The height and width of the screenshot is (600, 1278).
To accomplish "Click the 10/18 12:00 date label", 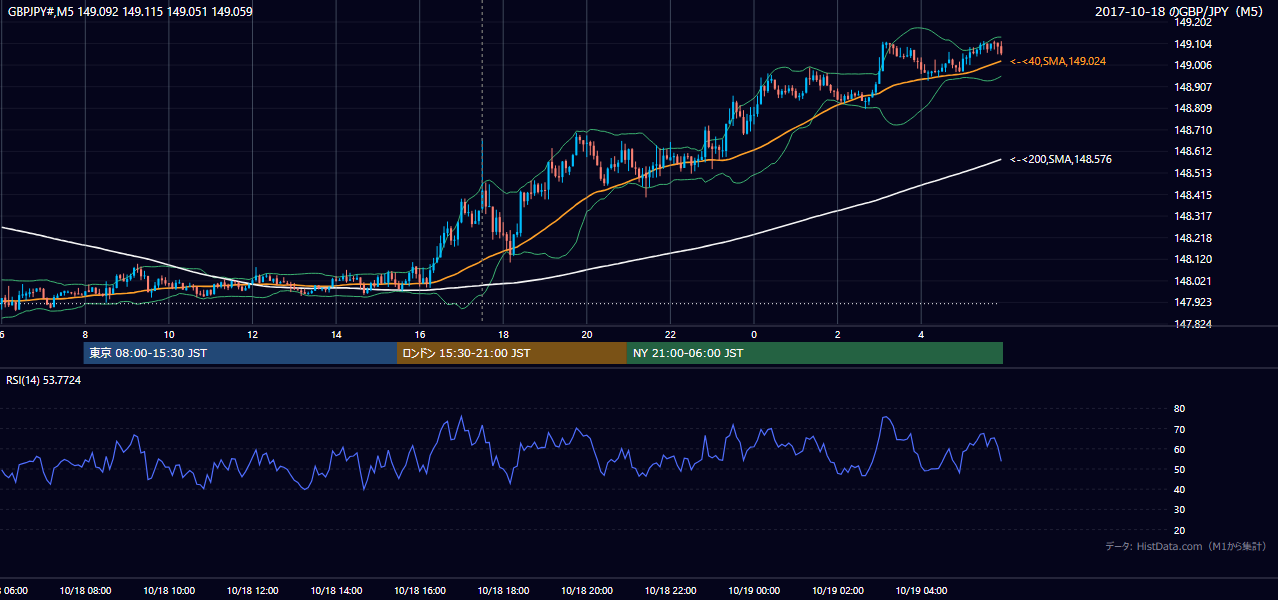I will pos(252,590).
